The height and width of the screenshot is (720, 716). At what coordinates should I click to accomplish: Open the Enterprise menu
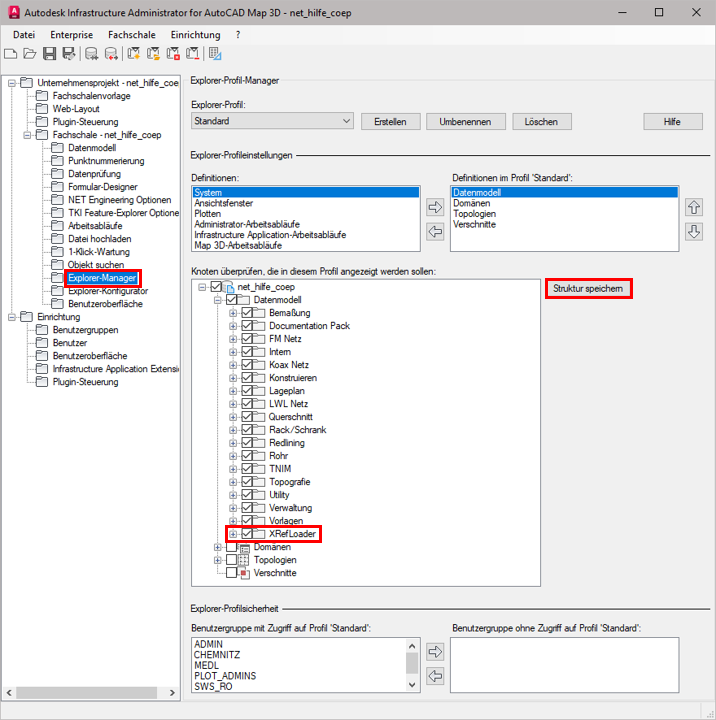72,35
